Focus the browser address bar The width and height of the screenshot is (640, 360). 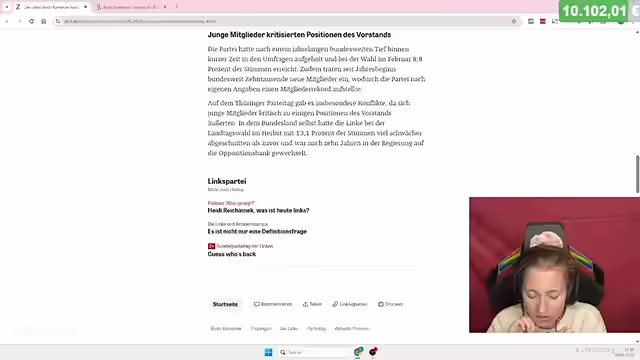point(286,21)
